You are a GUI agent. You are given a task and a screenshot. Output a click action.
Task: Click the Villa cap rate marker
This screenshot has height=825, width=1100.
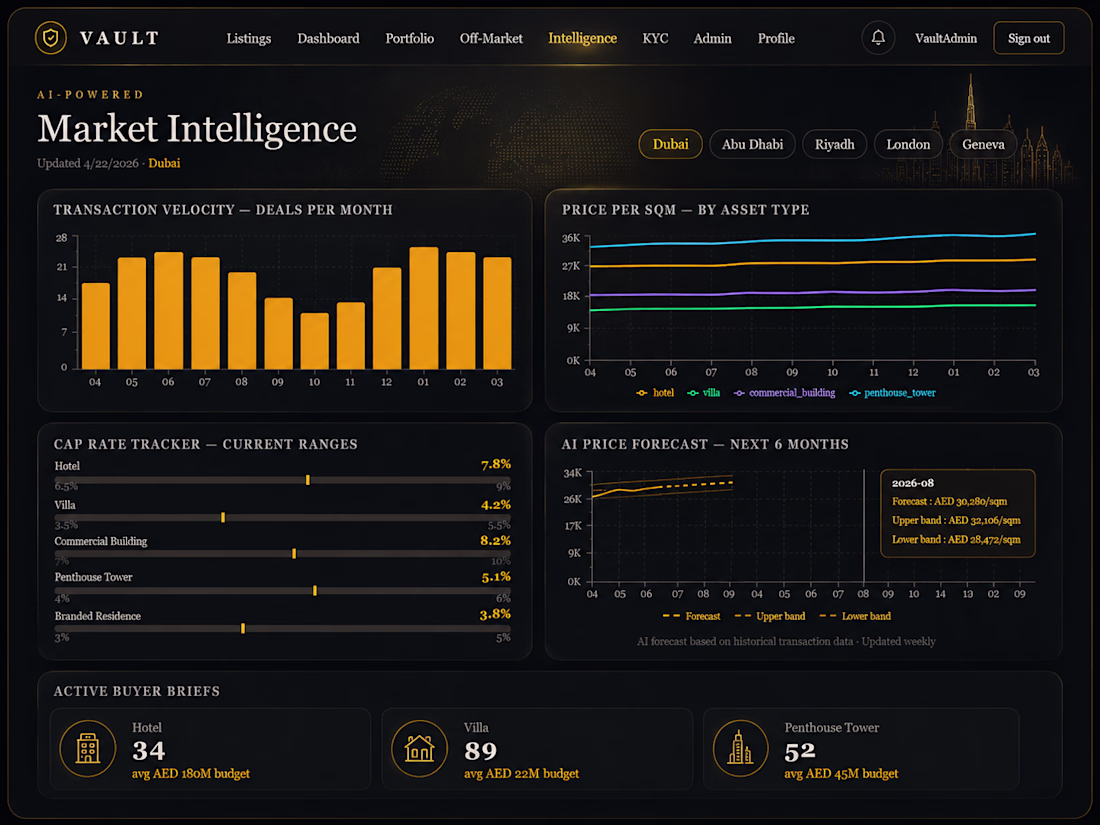pyautogui.click(x=223, y=517)
